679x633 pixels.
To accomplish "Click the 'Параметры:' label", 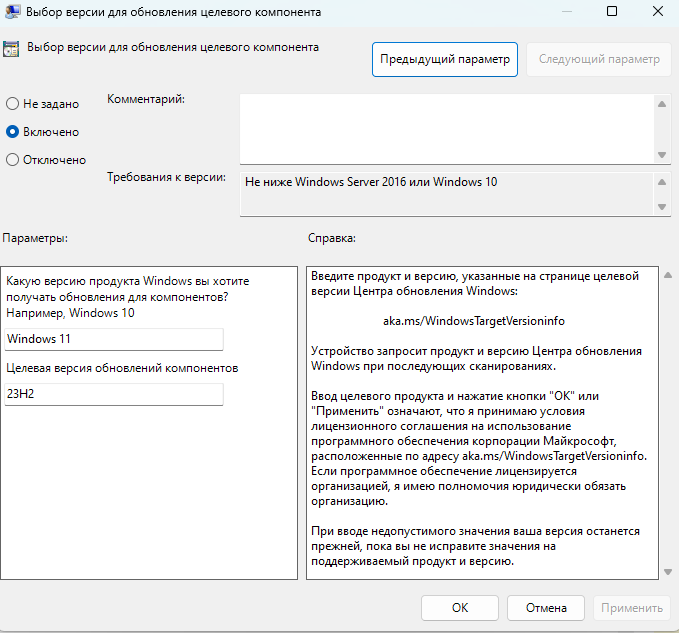I will click(x=35, y=238).
